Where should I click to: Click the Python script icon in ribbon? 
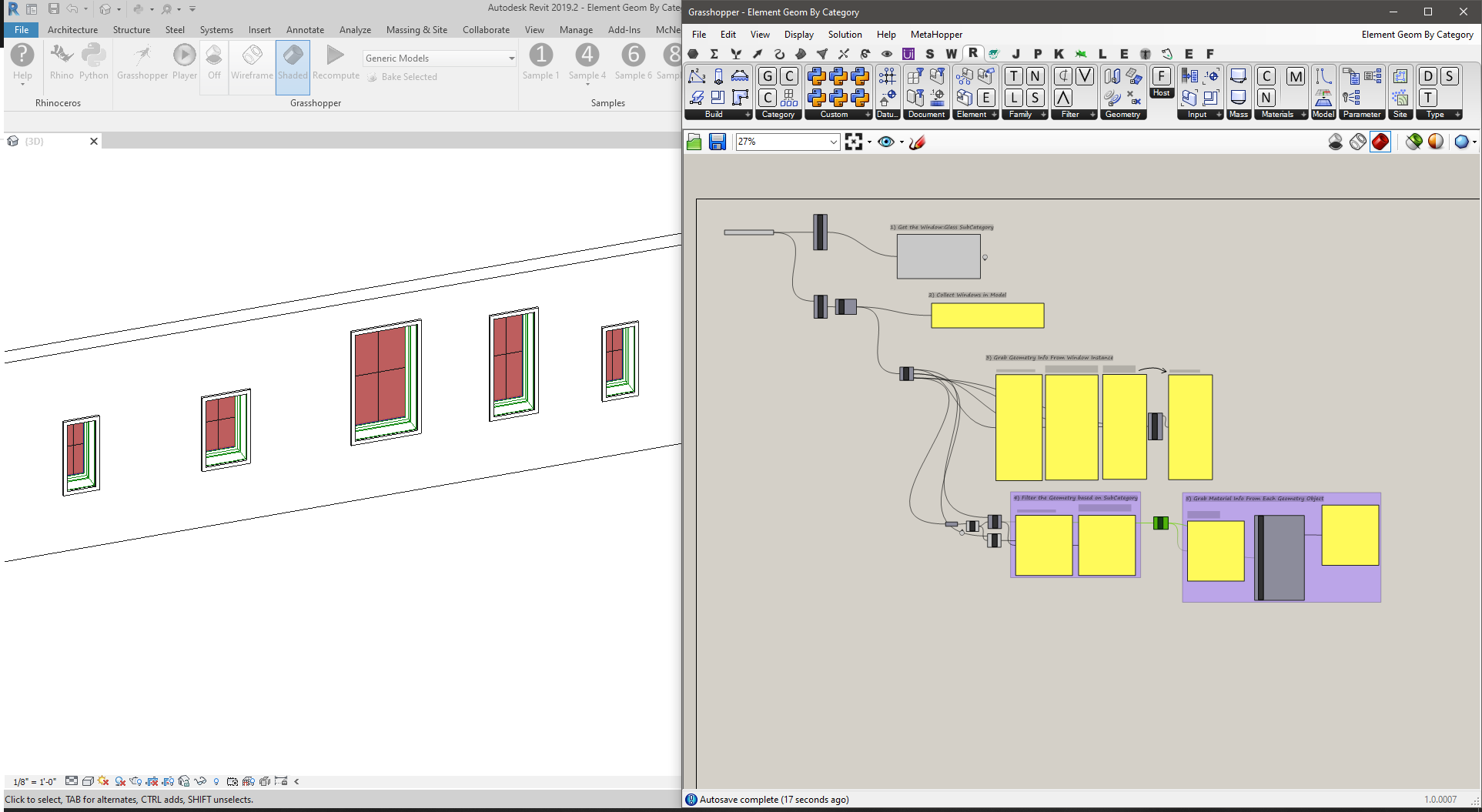[x=94, y=61]
